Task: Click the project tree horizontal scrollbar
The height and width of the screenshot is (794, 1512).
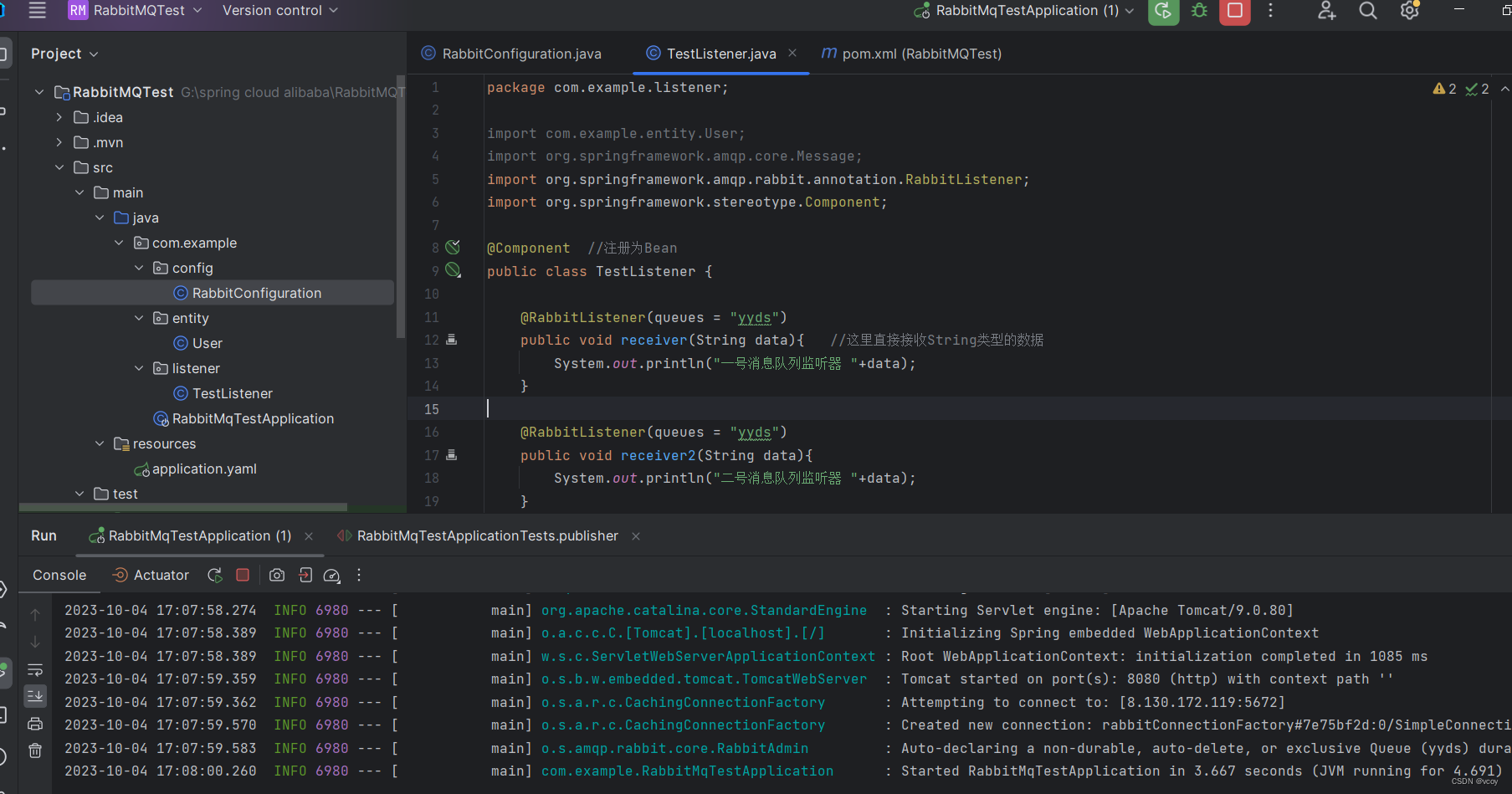Action: [182, 507]
